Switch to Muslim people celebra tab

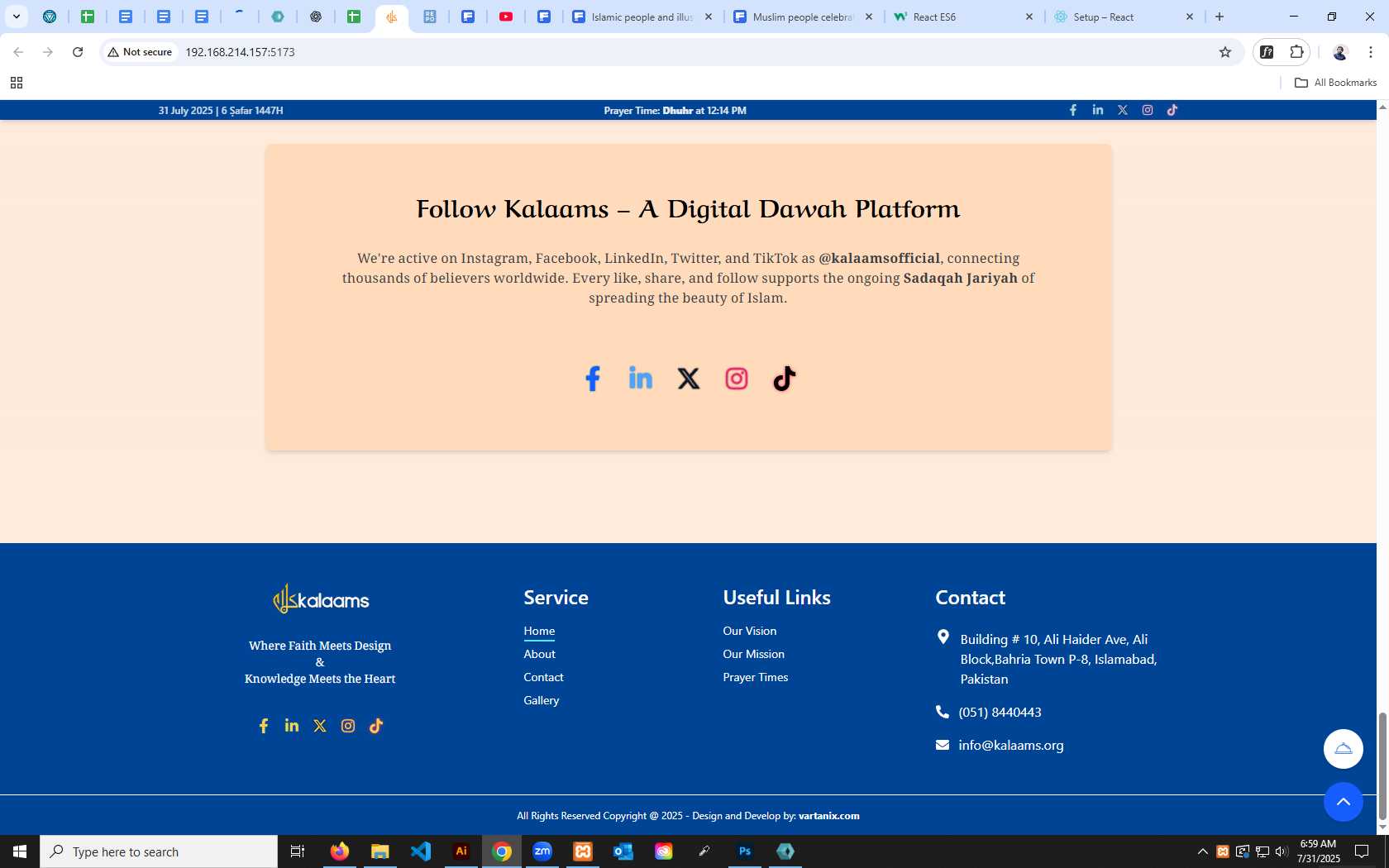click(803, 17)
